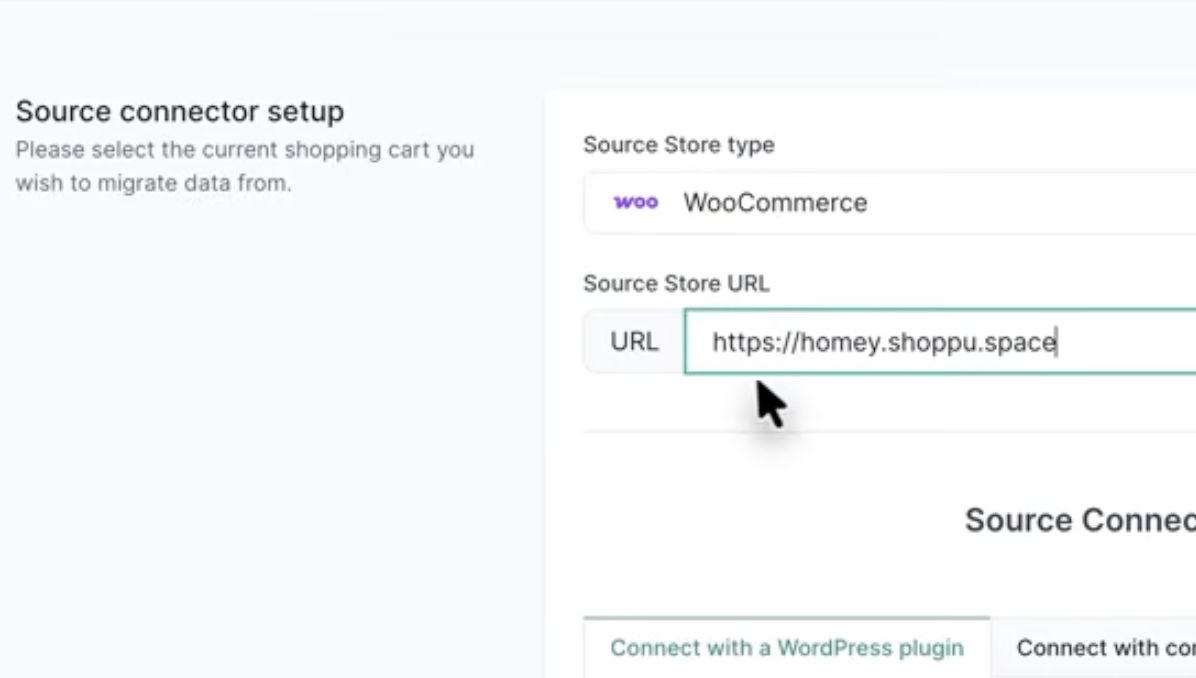Click the Source Store URL label
This screenshot has width=1196, height=678.
[677, 284]
